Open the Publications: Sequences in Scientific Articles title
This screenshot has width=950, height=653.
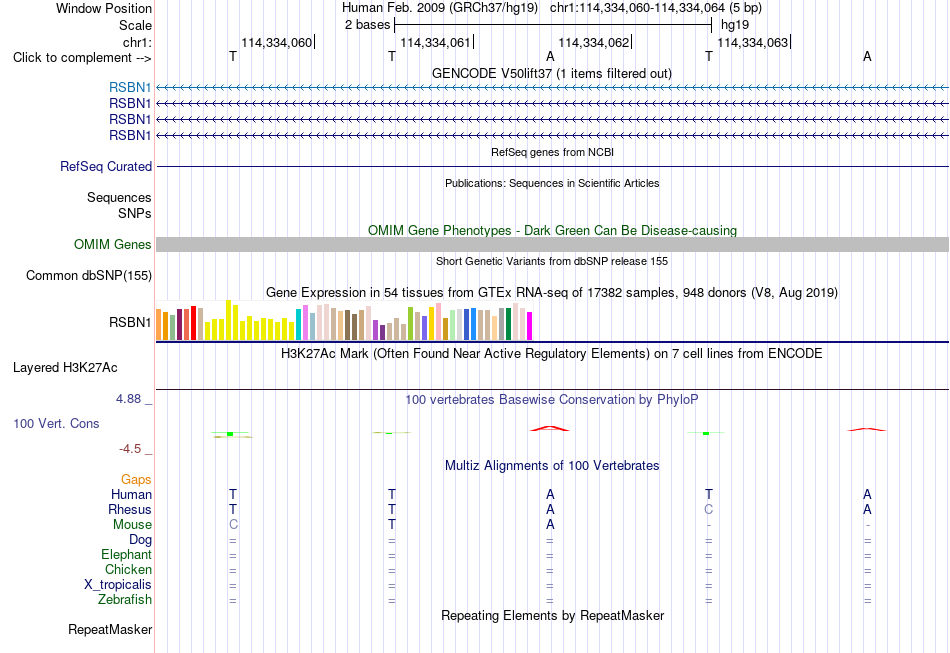(x=552, y=183)
